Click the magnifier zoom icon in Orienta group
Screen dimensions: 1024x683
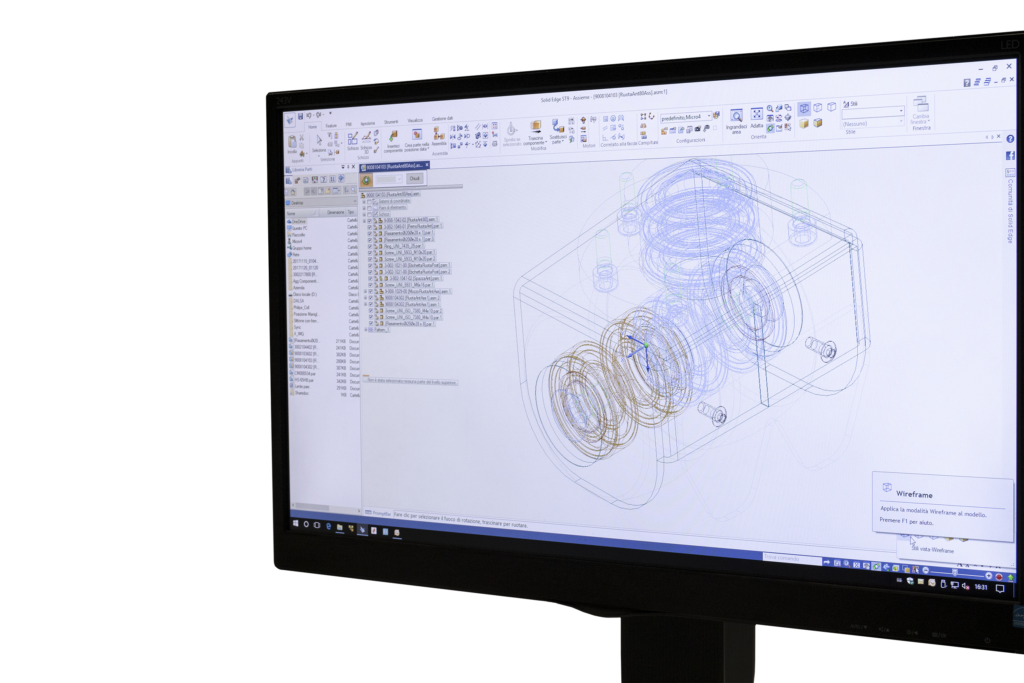770,108
